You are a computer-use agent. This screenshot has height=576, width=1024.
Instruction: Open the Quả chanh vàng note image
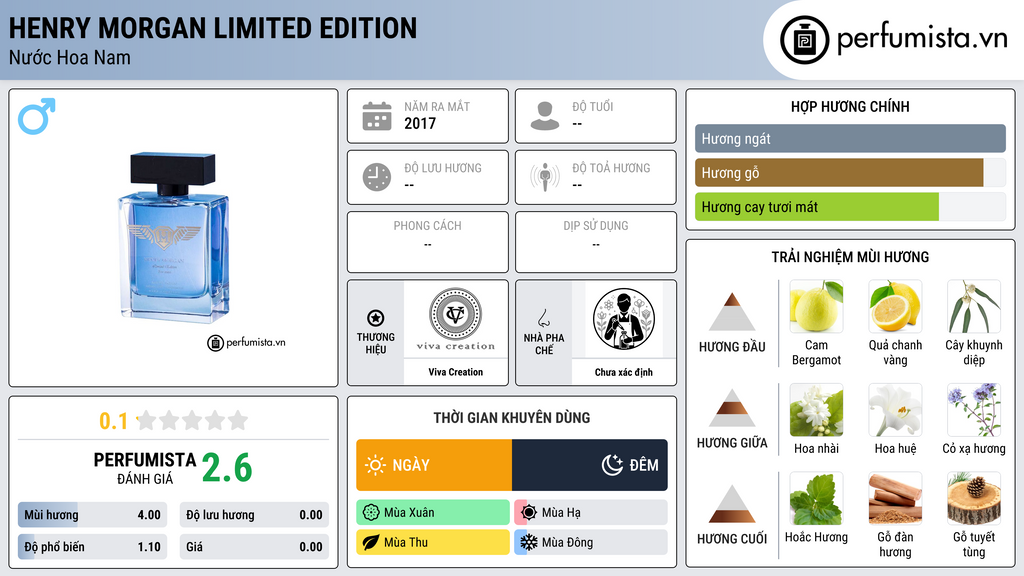895,306
